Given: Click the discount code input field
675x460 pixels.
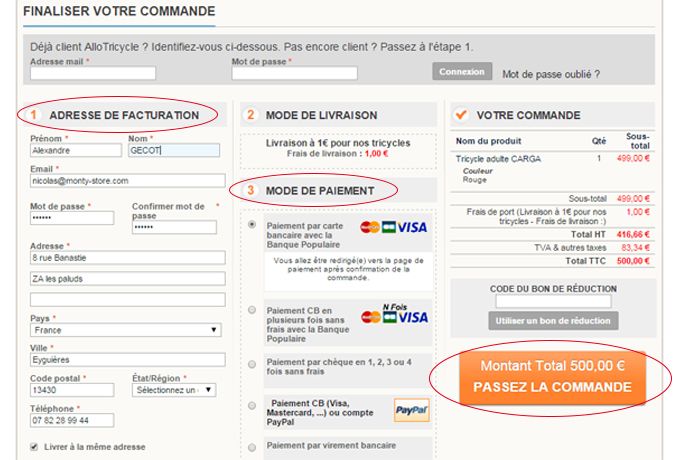Looking at the screenshot, I should [553, 301].
